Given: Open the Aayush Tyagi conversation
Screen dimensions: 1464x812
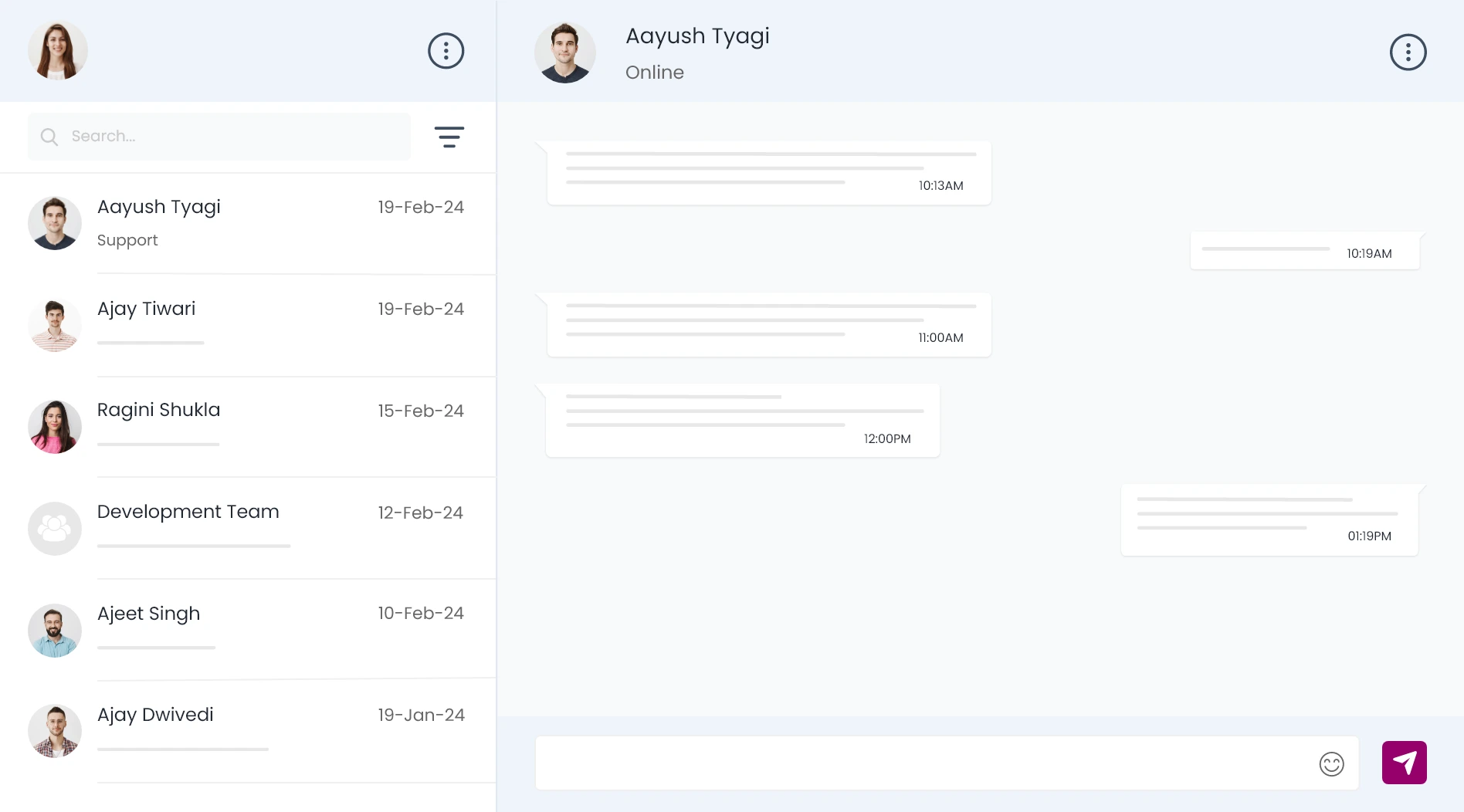Looking at the screenshot, I should click(x=247, y=223).
